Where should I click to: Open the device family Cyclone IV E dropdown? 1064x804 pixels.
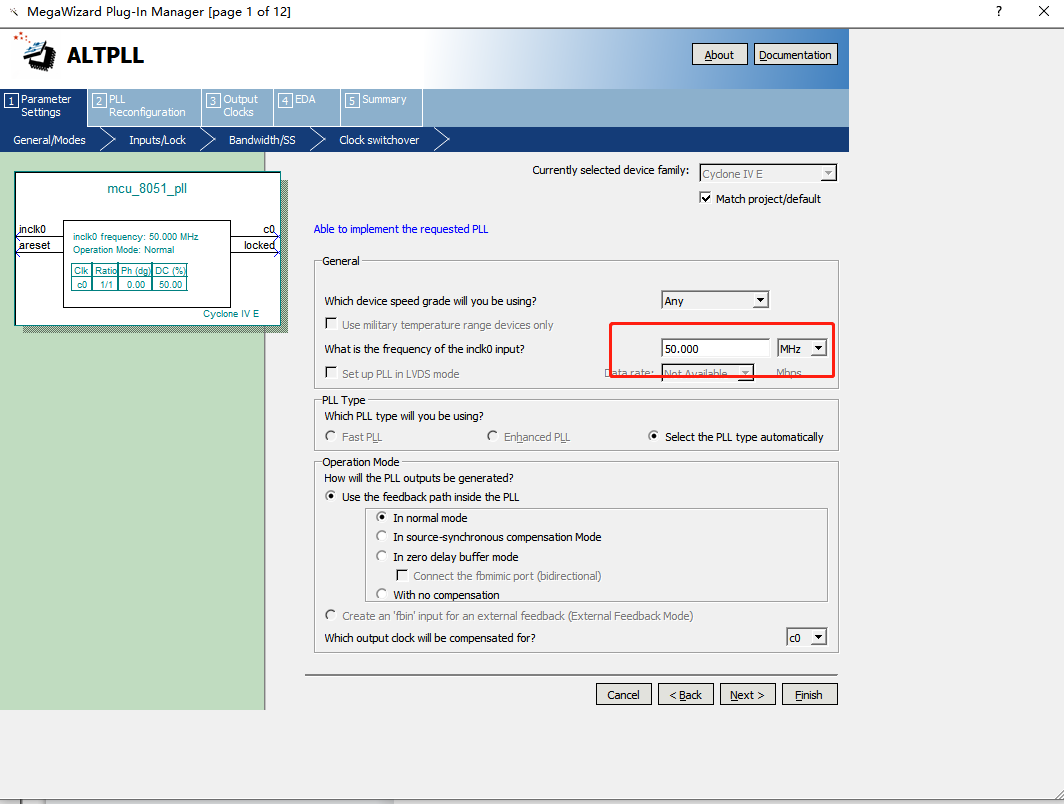[768, 174]
